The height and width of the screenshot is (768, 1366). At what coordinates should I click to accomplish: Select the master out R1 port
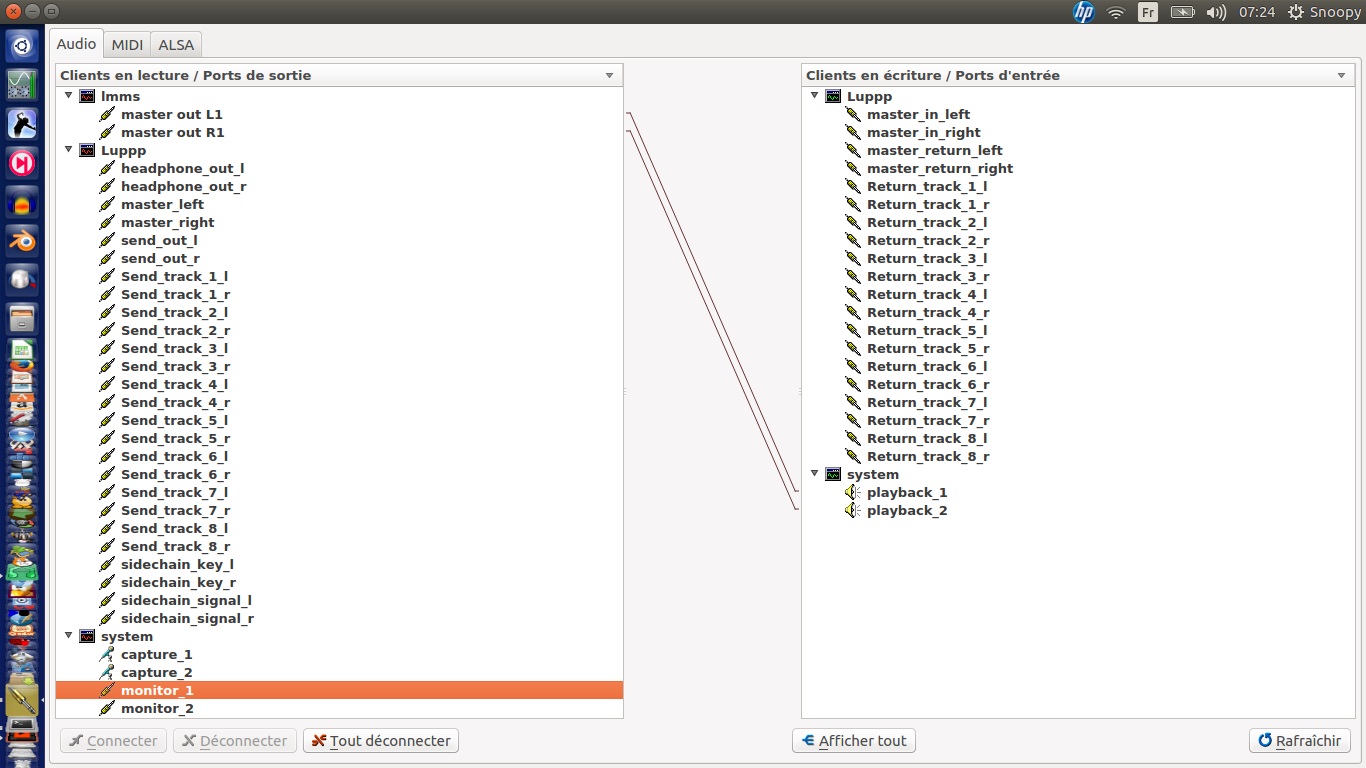click(172, 132)
